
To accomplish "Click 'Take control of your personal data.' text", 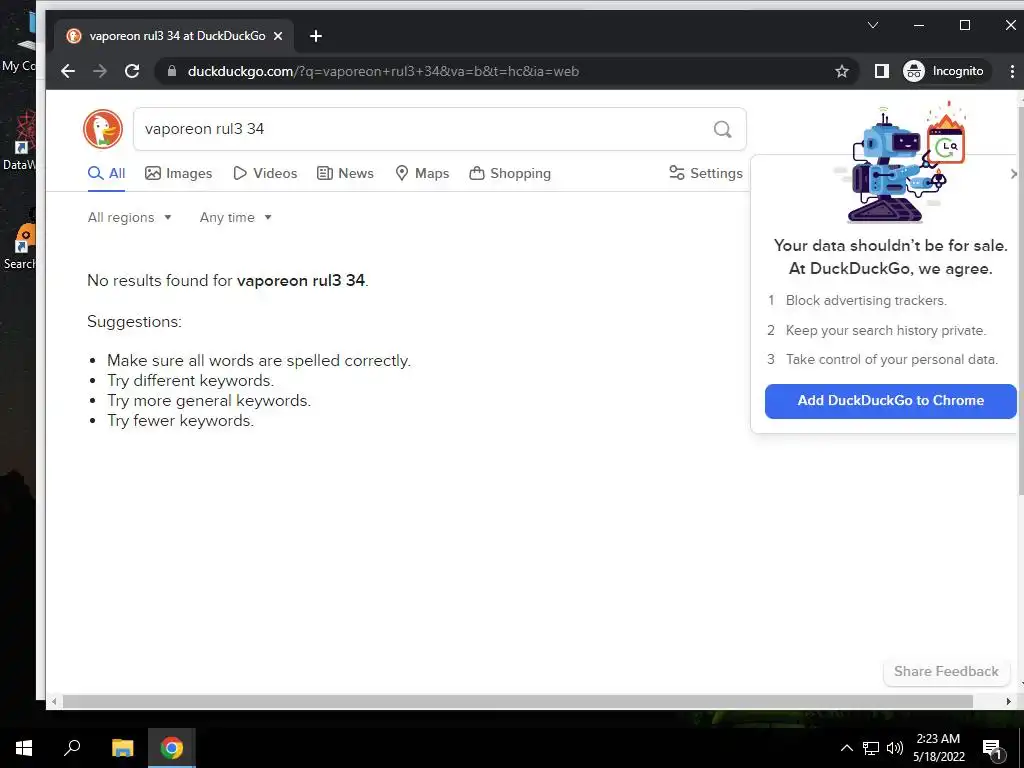I will (891, 360).
